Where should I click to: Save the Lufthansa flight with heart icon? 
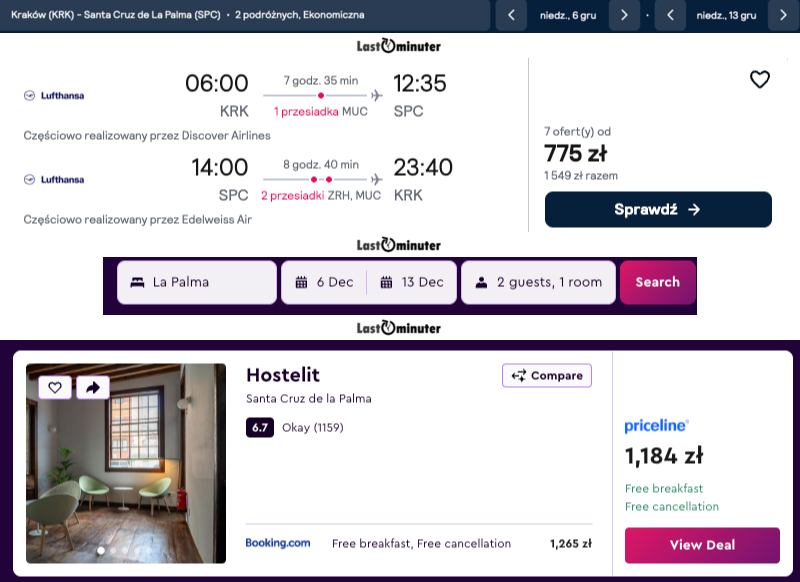pos(760,79)
